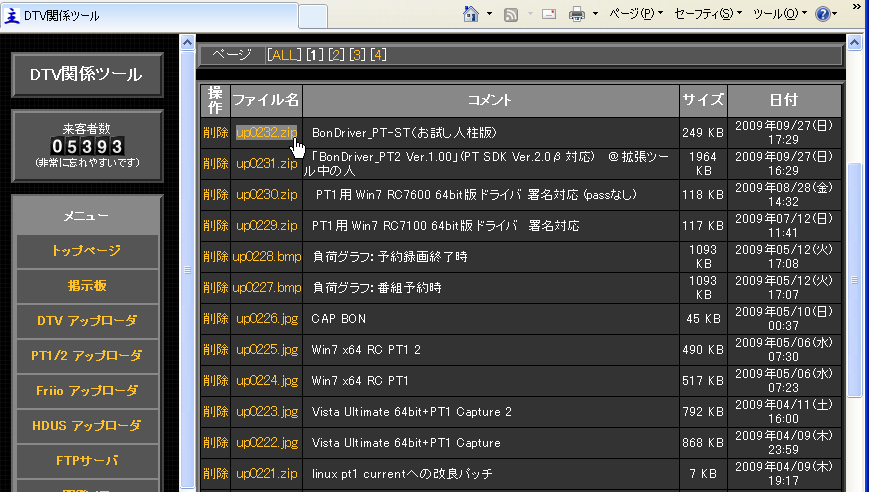Screen dimensions: 869x492
Task: Open HDUS アップローダ link
Action: coord(87,426)
